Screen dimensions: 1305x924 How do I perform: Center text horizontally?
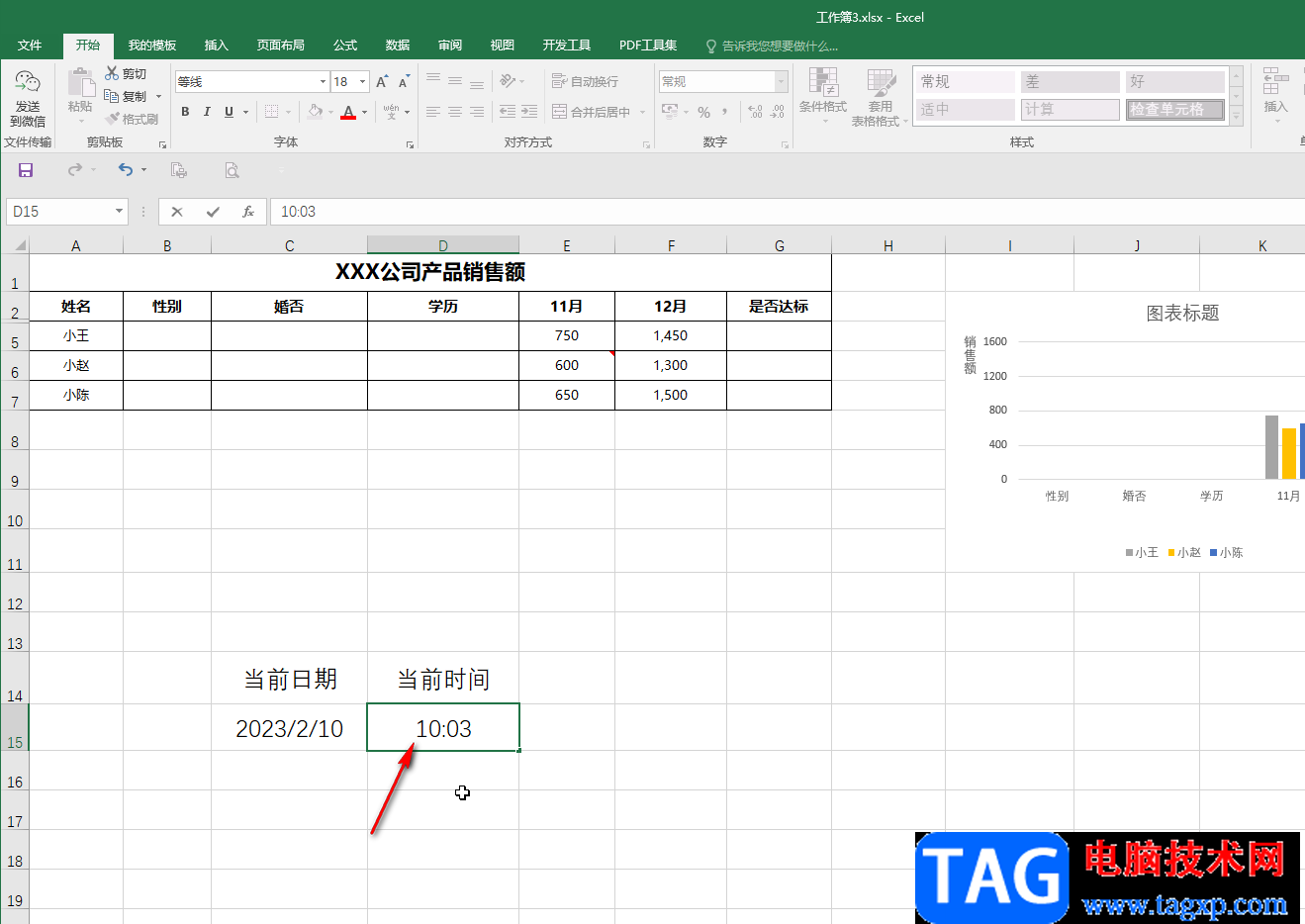(455, 112)
